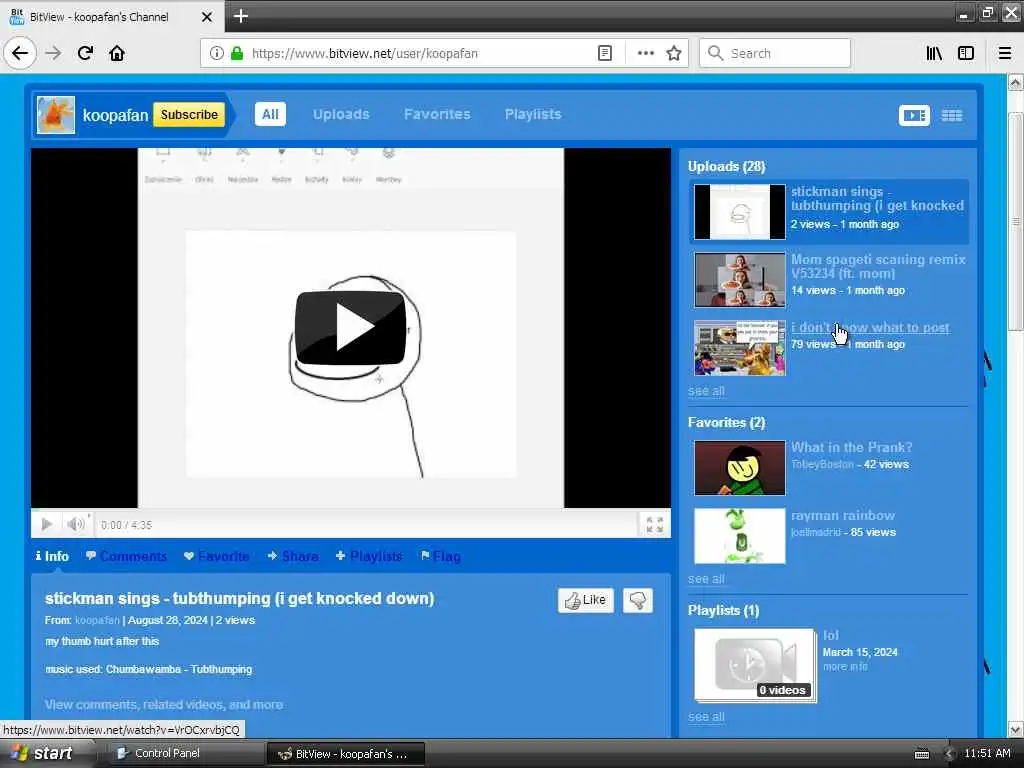Screen dimensions: 1024x768
Task: Select the All channel tab
Action: click(x=270, y=114)
